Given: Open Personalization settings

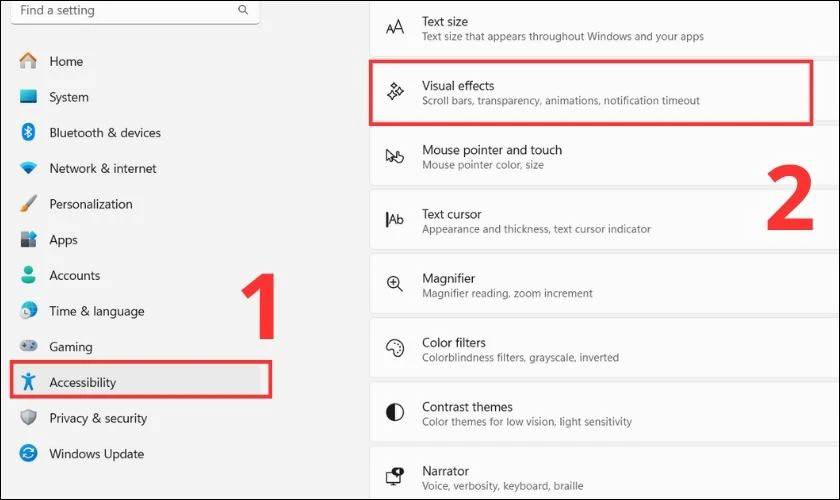Looking at the screenshot, I should [135, 204].
